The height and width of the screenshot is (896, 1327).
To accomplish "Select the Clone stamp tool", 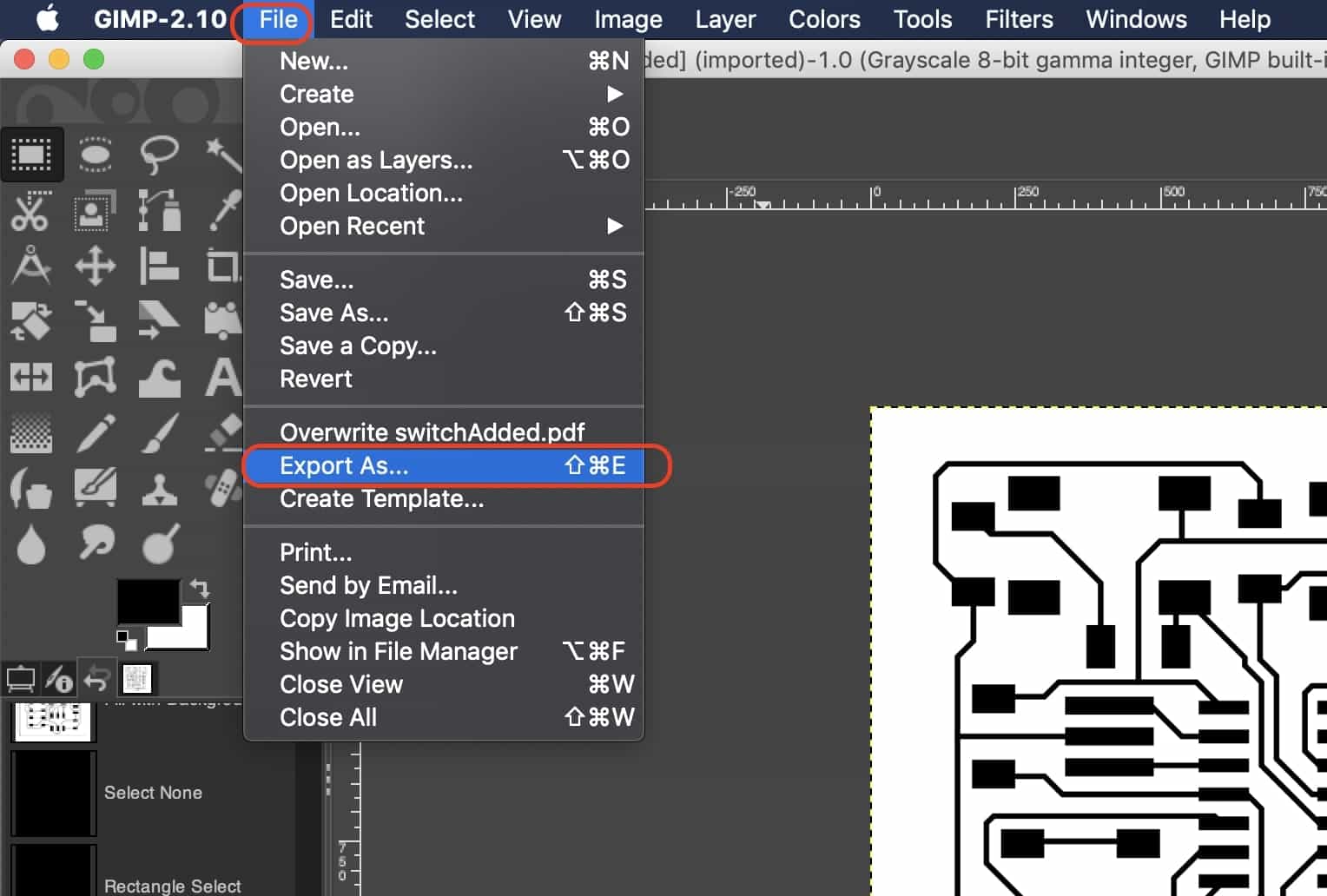I will tap(159, 489).
